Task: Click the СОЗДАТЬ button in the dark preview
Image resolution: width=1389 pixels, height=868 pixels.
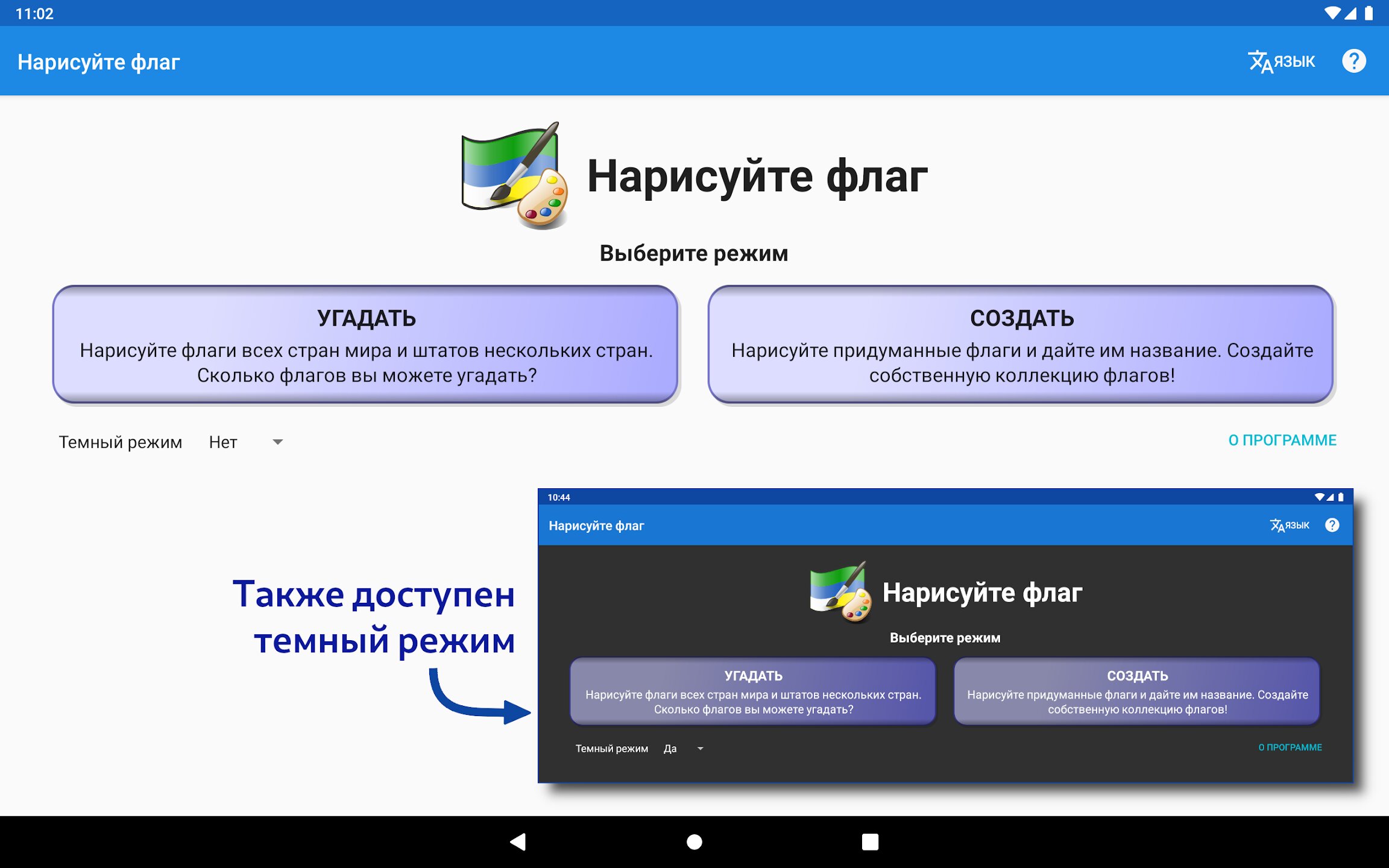Action: coord(1137,691)
